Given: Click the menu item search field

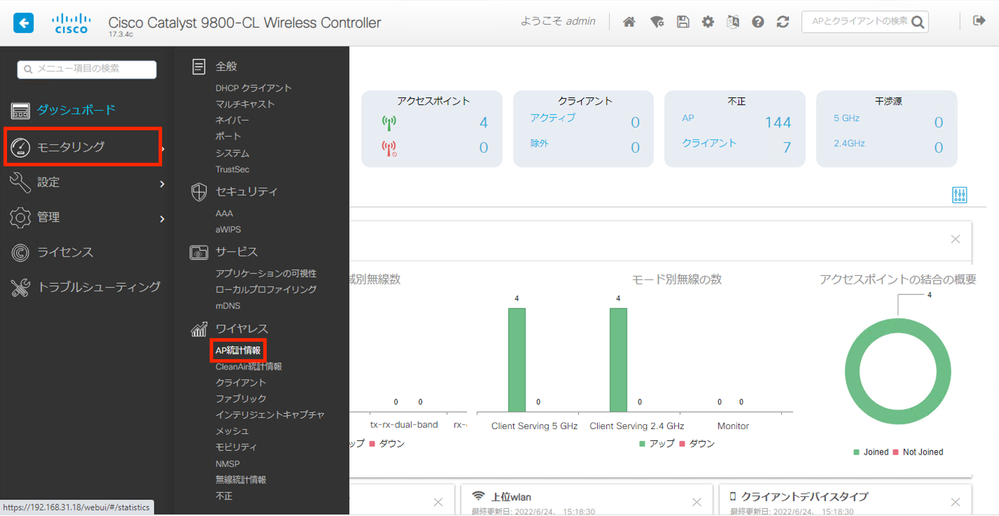Looking at the screenshot, I should click(87, 69).
